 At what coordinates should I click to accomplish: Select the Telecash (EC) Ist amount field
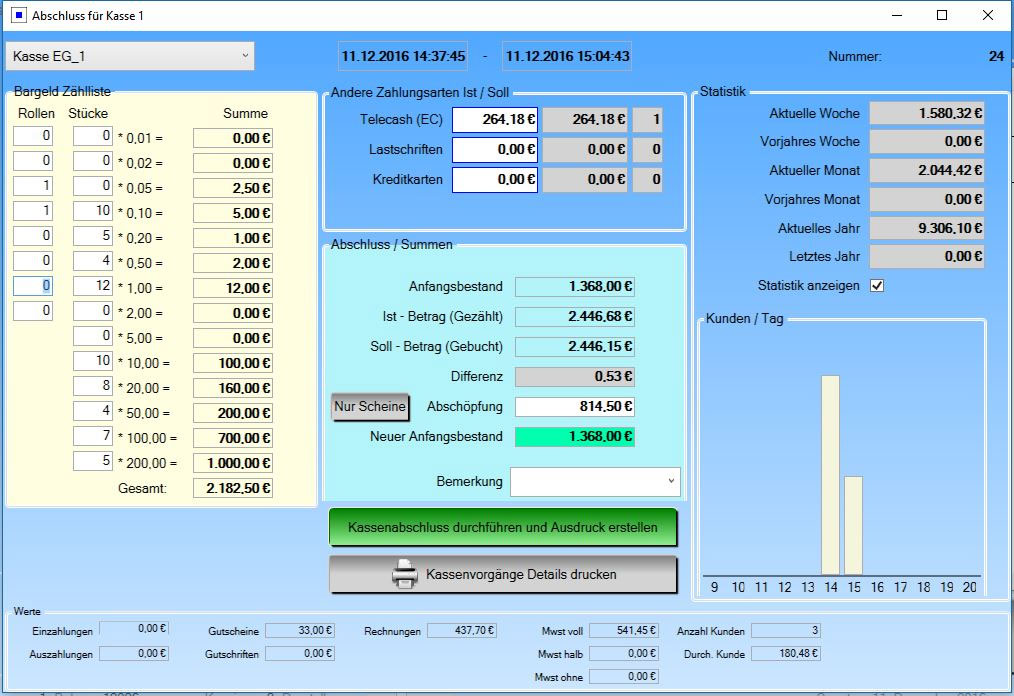coord(495,120)
